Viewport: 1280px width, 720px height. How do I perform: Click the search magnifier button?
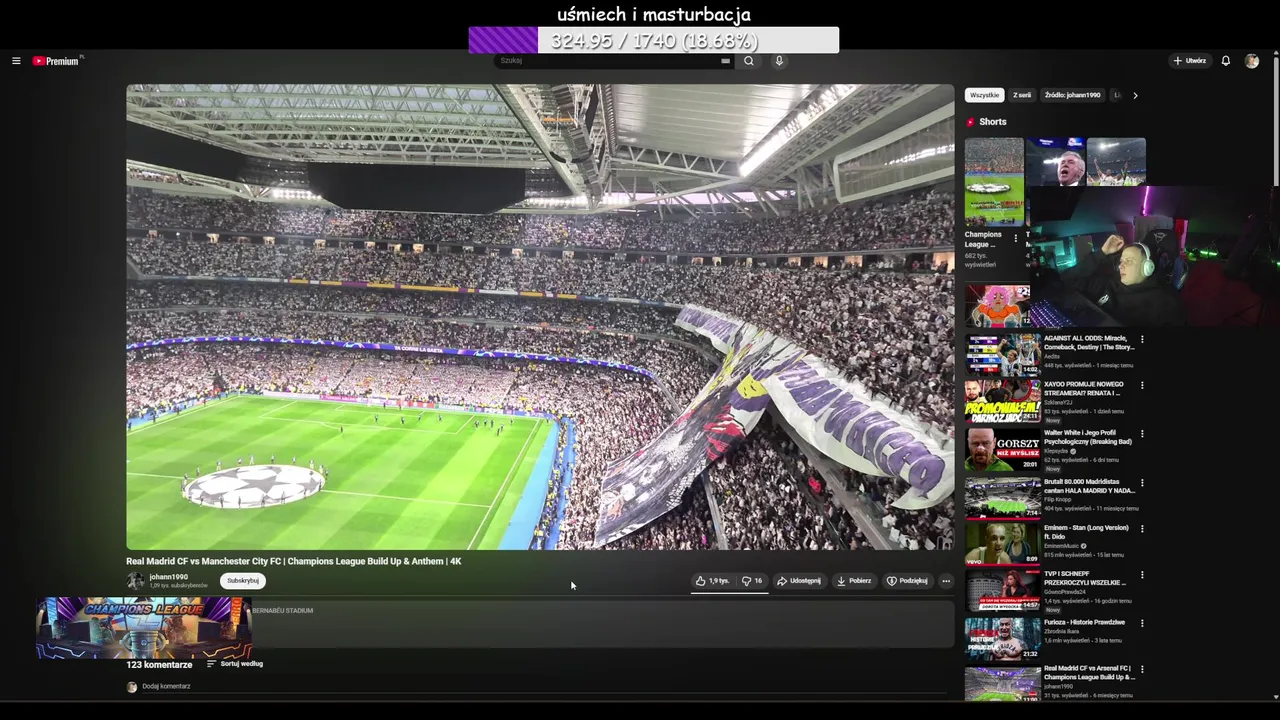click(748, 61)
